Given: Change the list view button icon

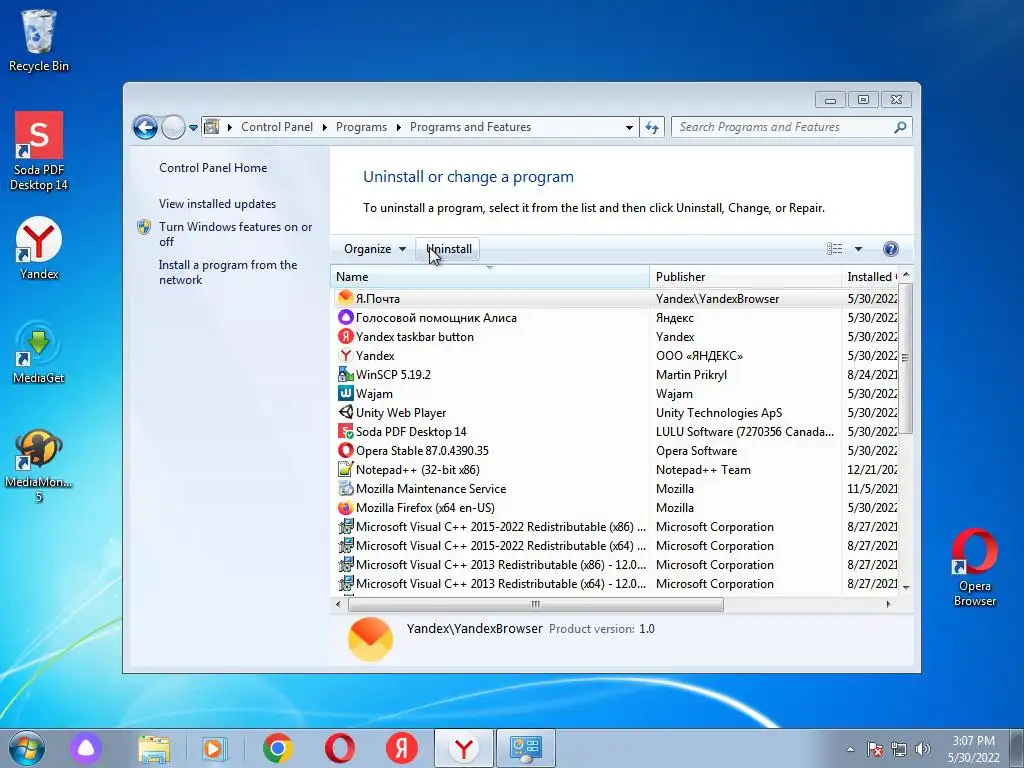Looking at the screenshot, I should coord(834,249).
